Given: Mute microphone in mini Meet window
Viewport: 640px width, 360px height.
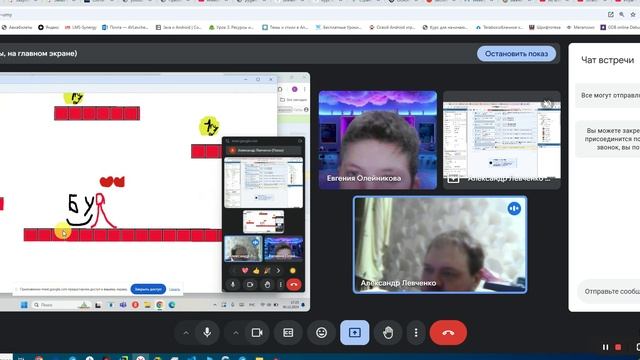Looking at the screenshot, I should [x=233, y=284].
